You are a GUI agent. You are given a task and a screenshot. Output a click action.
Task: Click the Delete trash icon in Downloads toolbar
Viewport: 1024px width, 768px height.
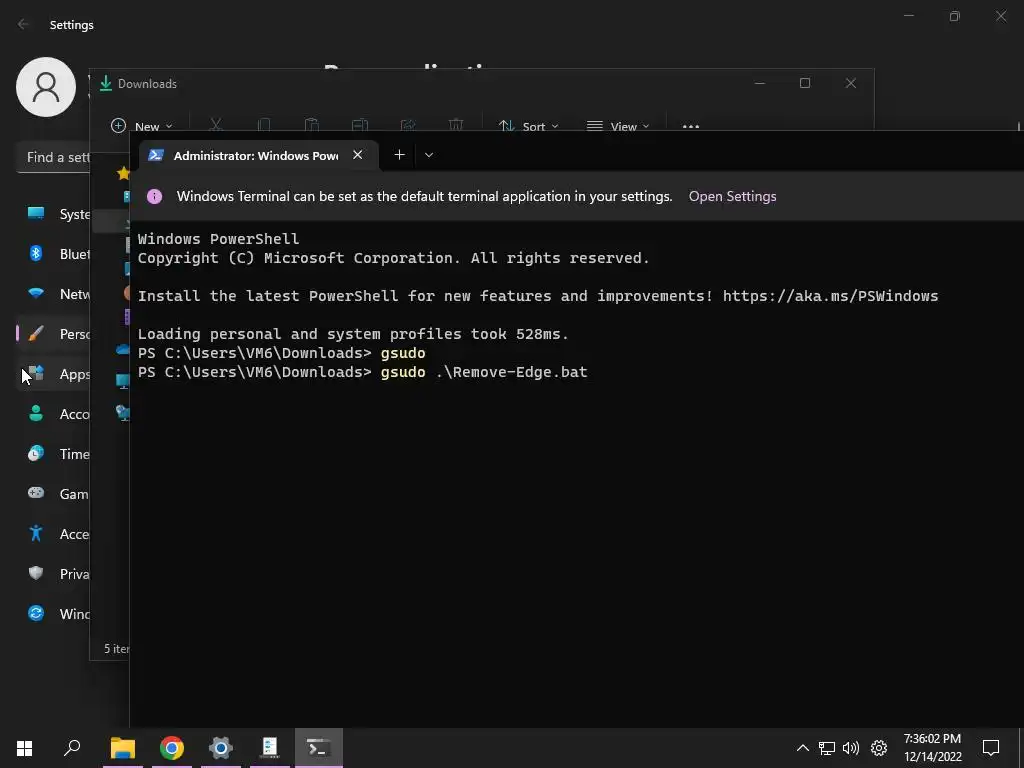(456, 125)
